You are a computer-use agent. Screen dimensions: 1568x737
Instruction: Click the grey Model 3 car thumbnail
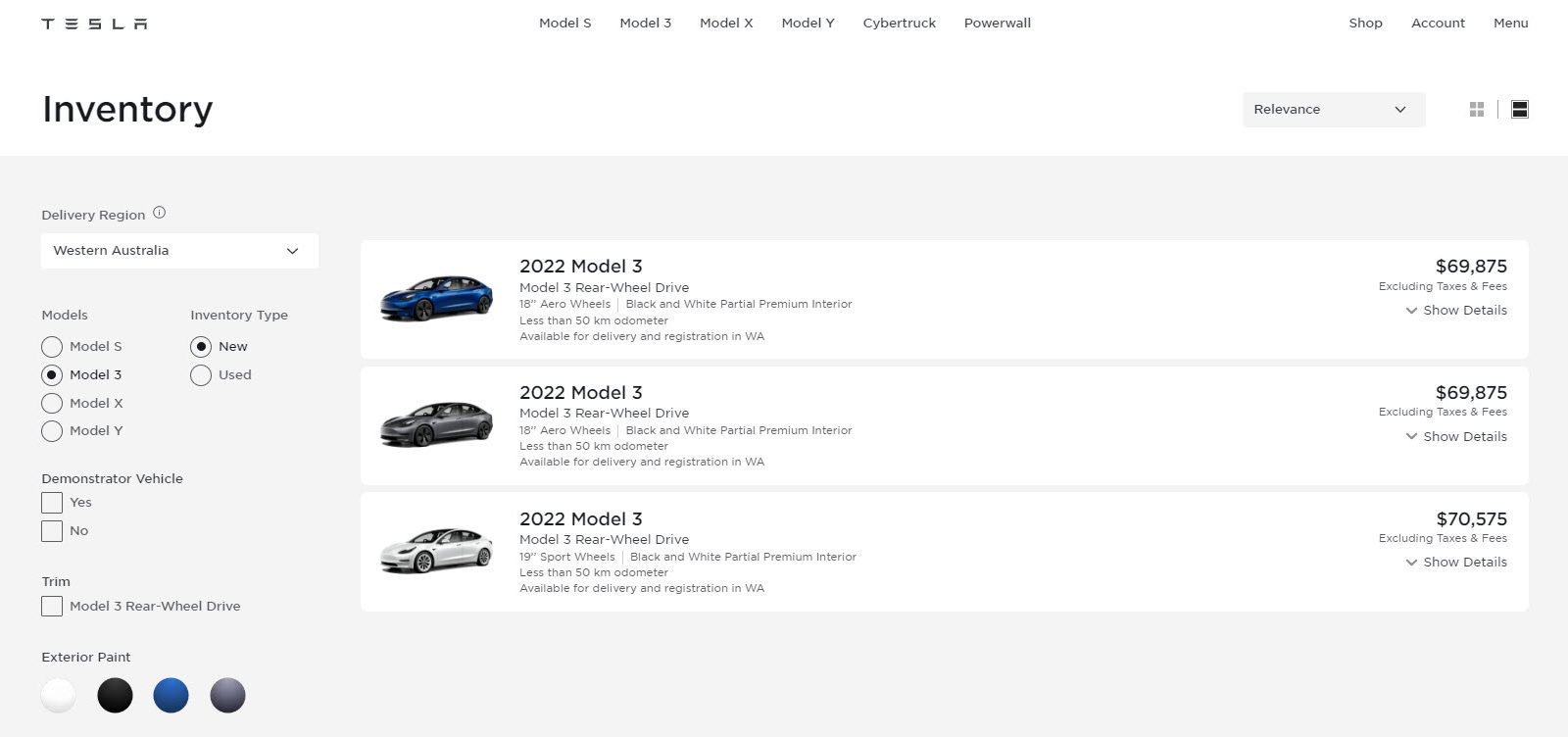tap(437, 423)
